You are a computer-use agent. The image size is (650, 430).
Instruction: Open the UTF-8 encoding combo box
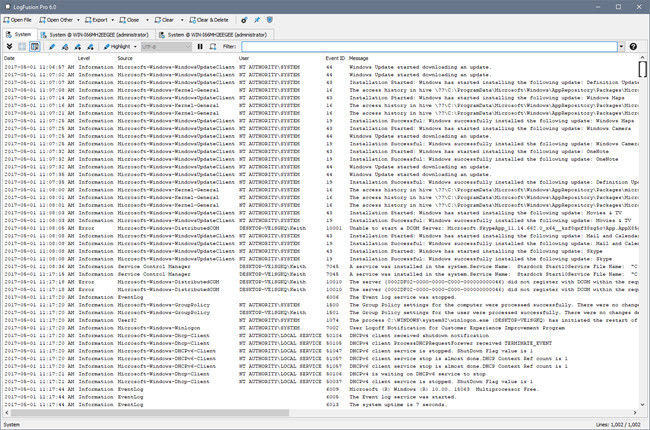point(166,46)
